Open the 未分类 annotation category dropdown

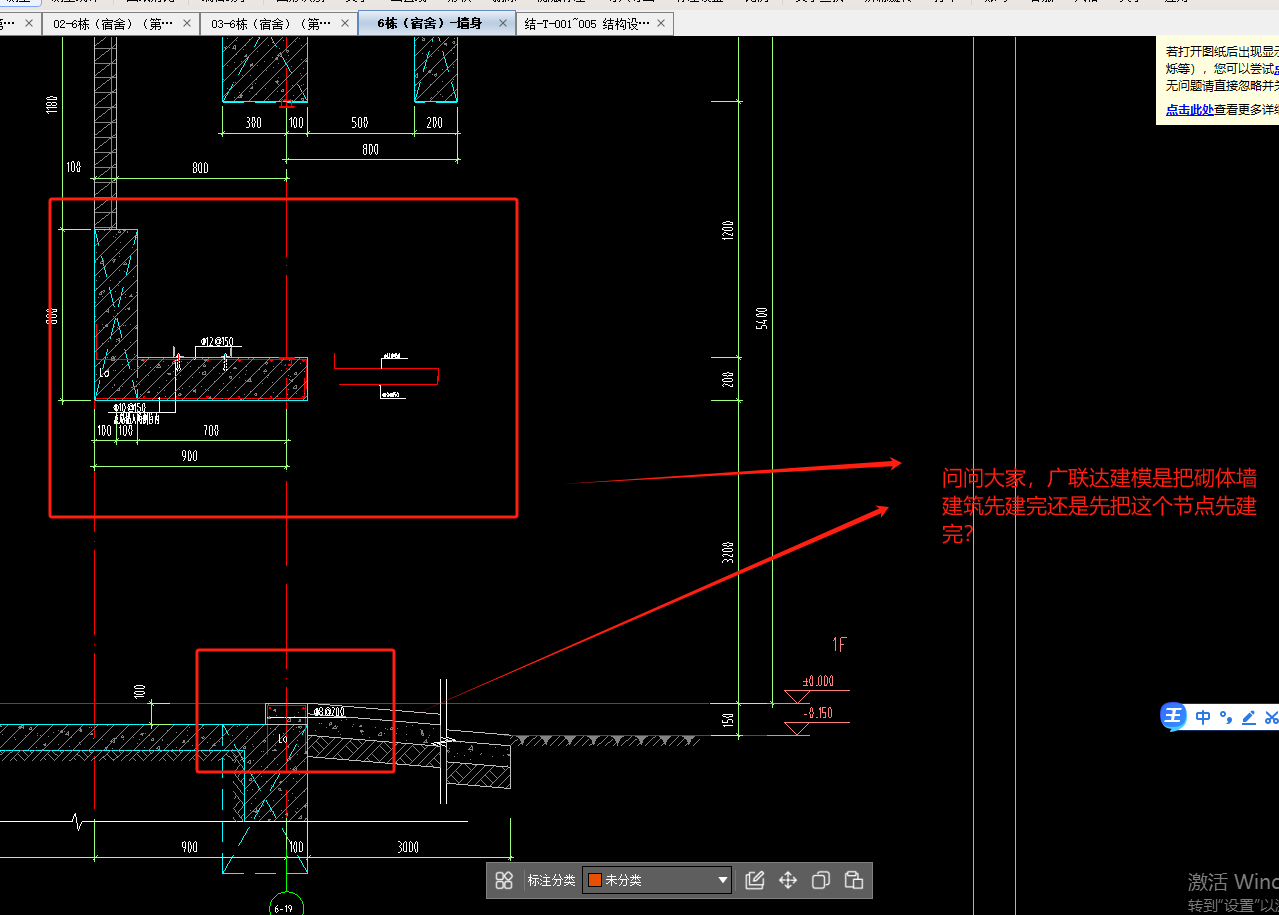click(657, 880)
